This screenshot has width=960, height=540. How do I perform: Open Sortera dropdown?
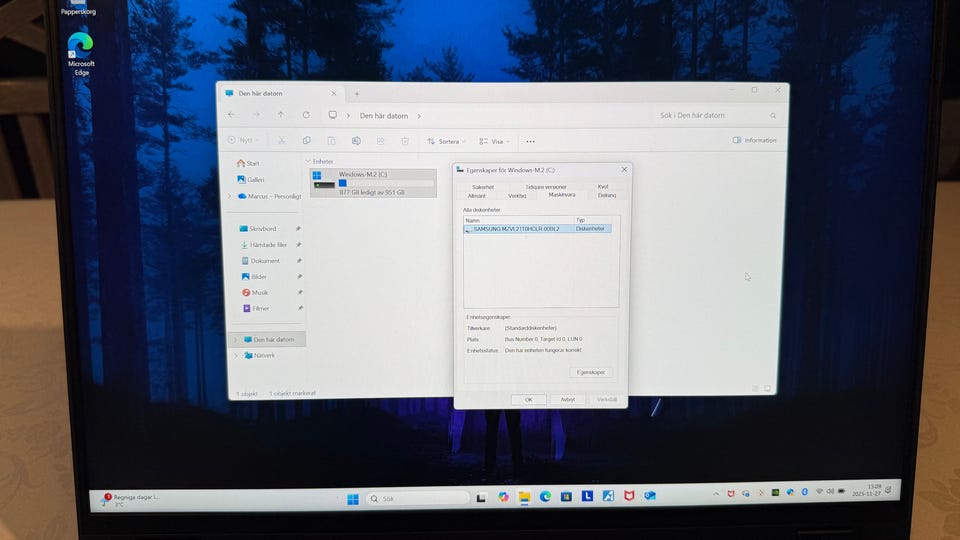446,141
